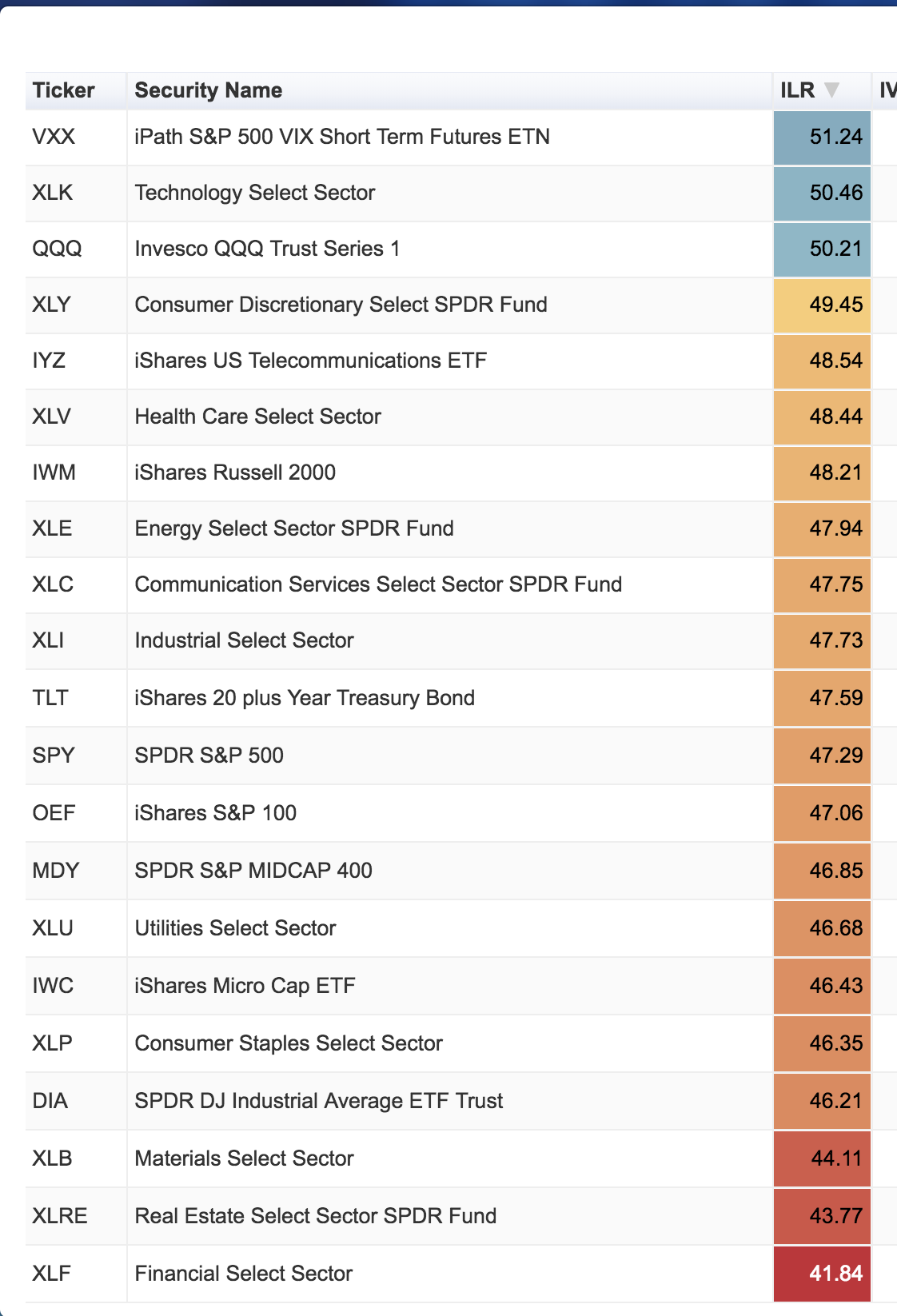Viewport: 897px width, 1316px height.
Task: Click Invesco QQQ Trust Series 1
Action: pyautogui.click(x=268, y=249)
